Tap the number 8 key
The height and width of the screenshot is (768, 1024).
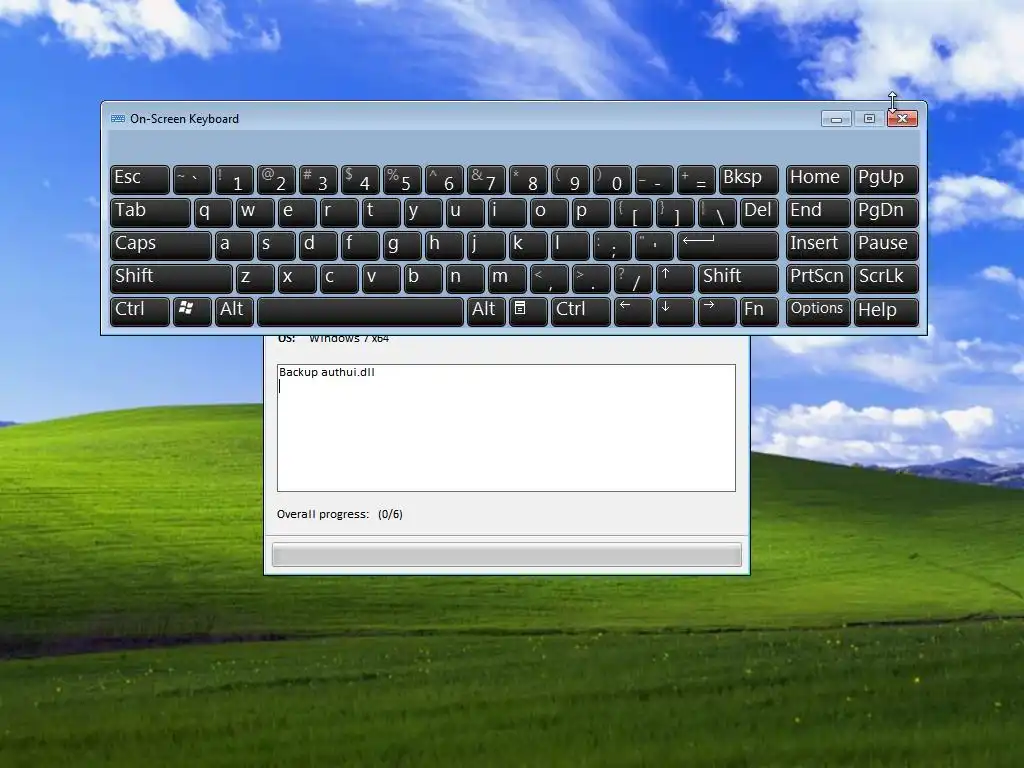point(528,180)
